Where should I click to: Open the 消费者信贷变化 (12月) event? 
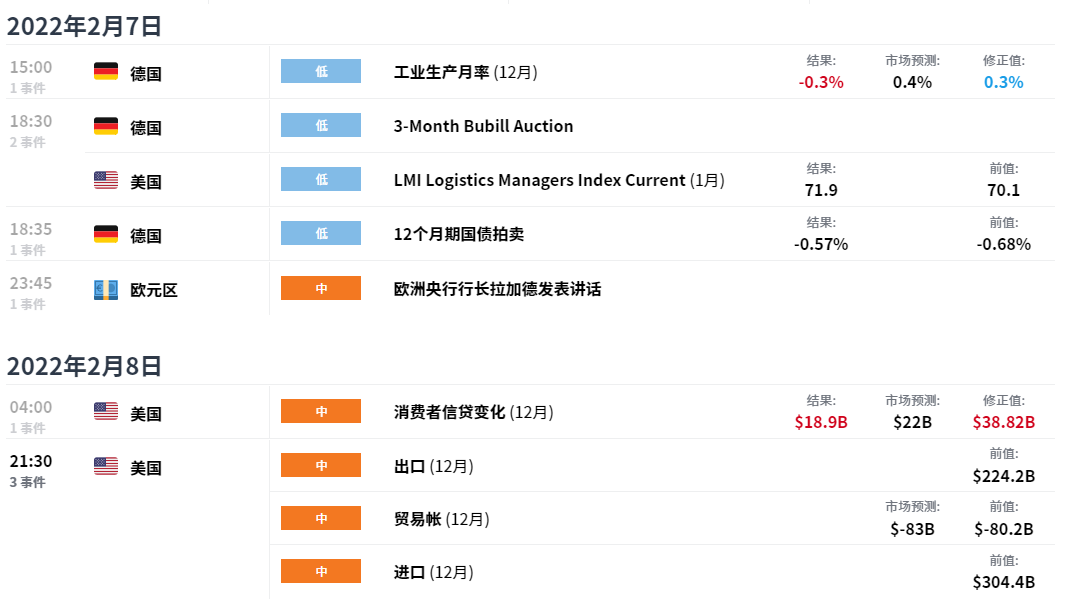pos(474,412)
